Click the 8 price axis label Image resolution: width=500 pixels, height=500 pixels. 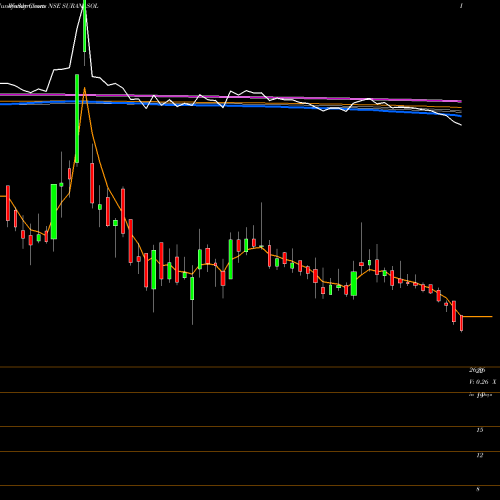point(478,489)
